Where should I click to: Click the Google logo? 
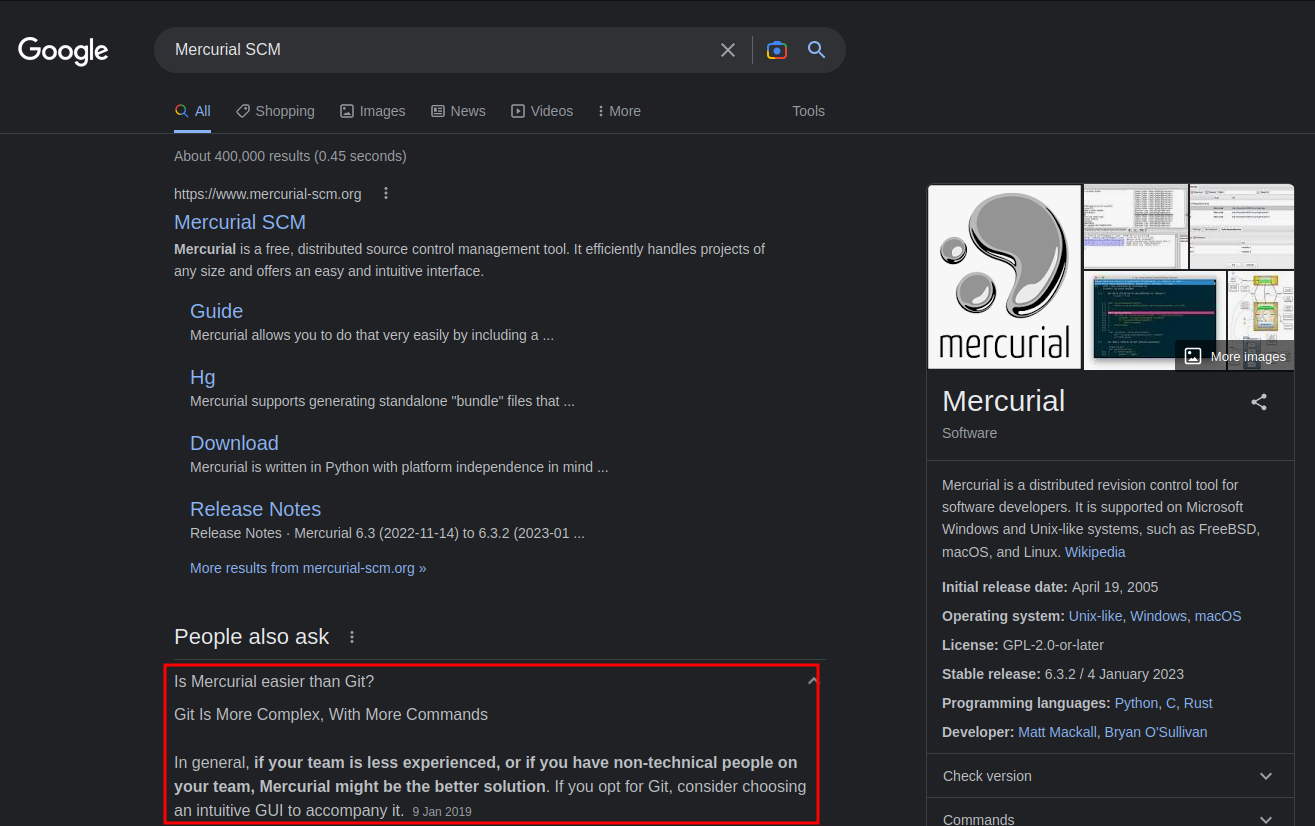pyautogui.click(x=63, y=50)
